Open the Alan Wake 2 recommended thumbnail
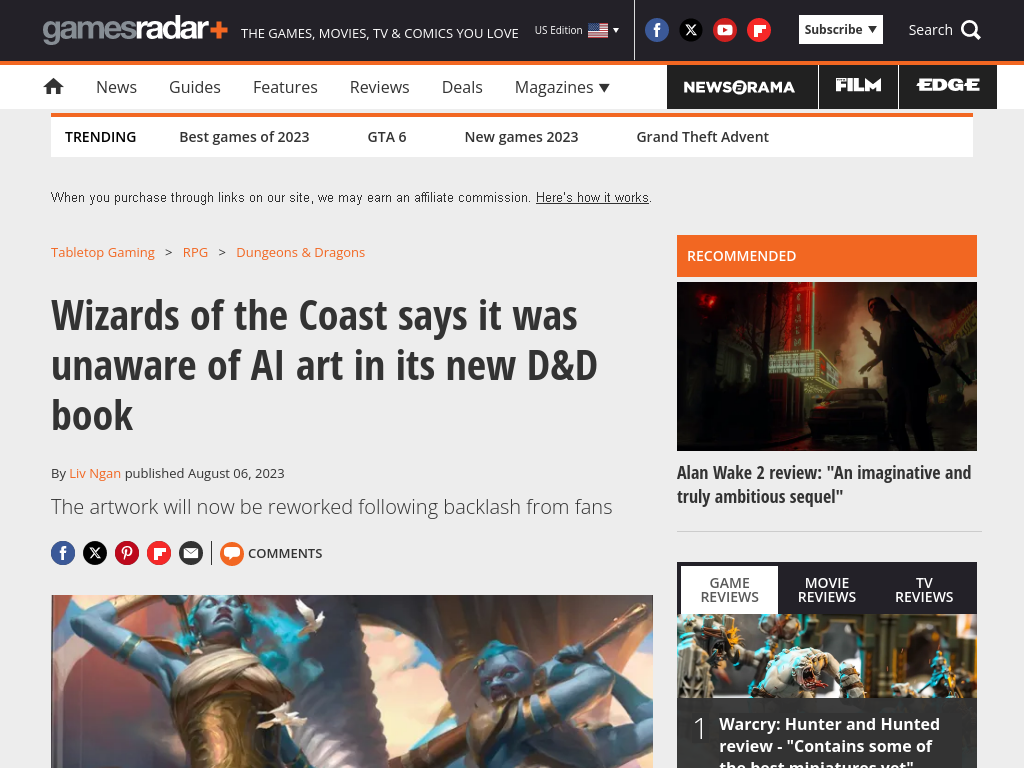Viewport: 1024px width, 768px height. click(x=827, y=366)
